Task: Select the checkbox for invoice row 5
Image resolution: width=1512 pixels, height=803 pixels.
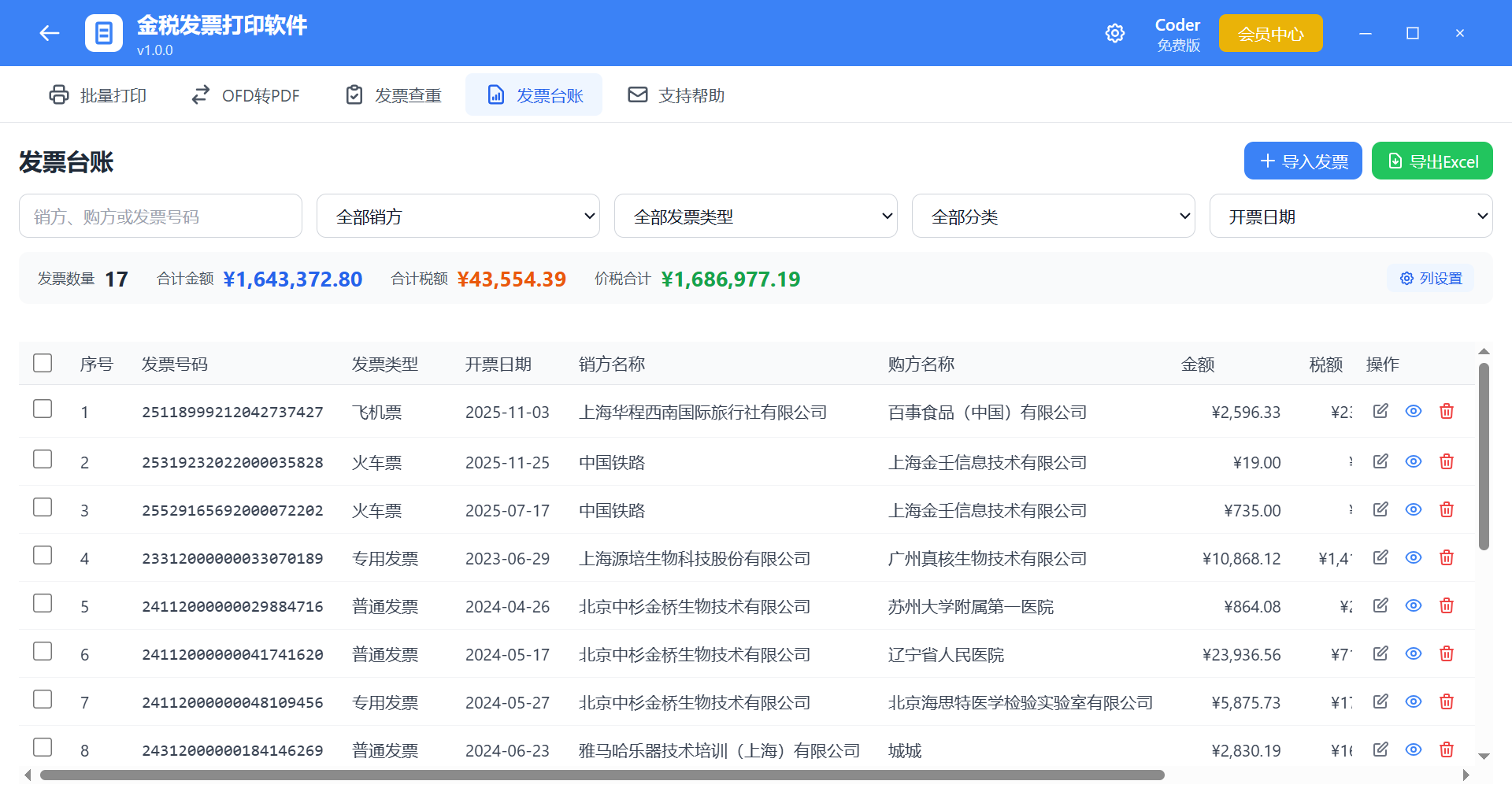Action: click(43, 603)
